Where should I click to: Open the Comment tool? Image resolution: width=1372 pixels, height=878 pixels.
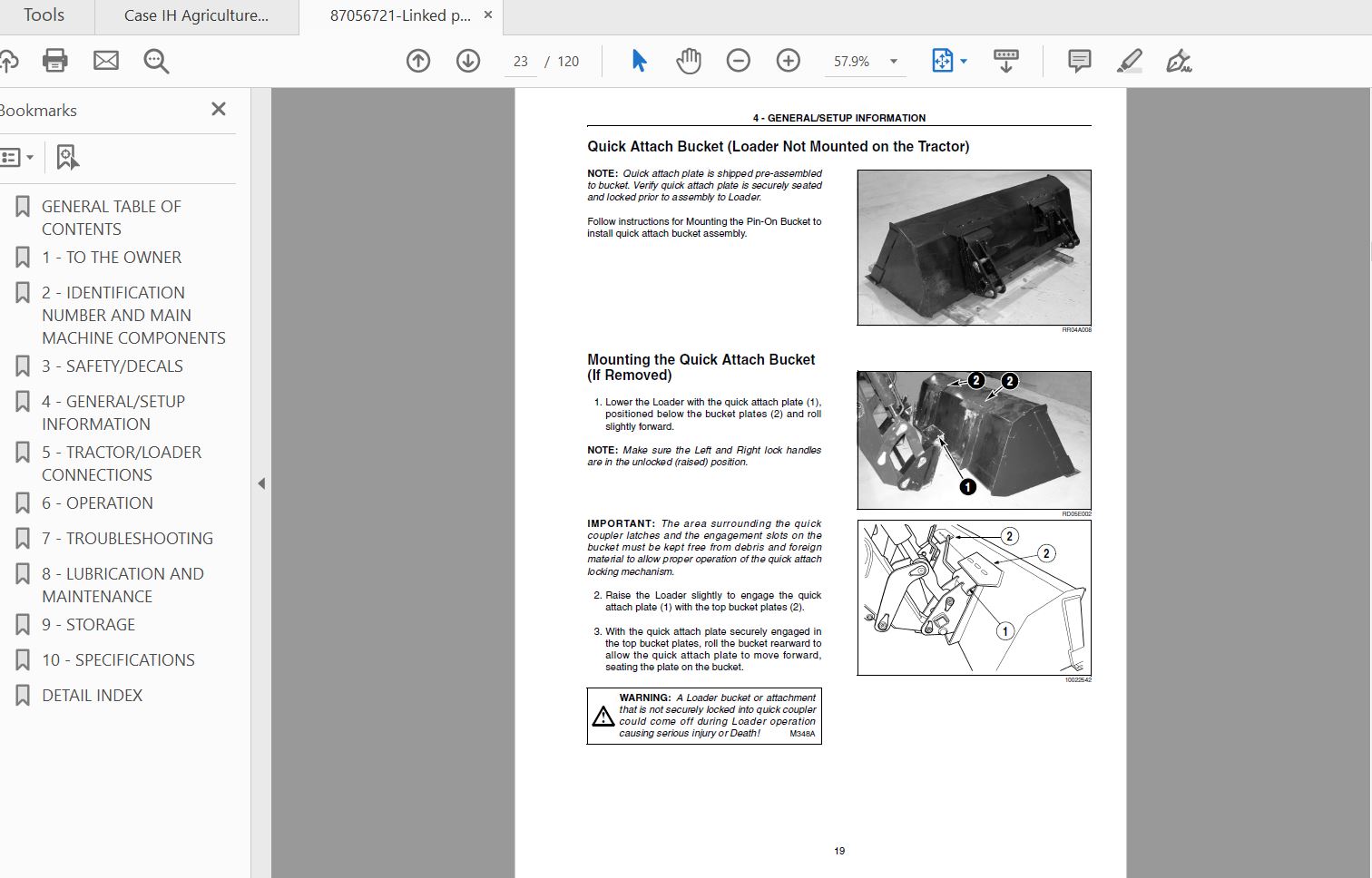(x=1078, y=61)
